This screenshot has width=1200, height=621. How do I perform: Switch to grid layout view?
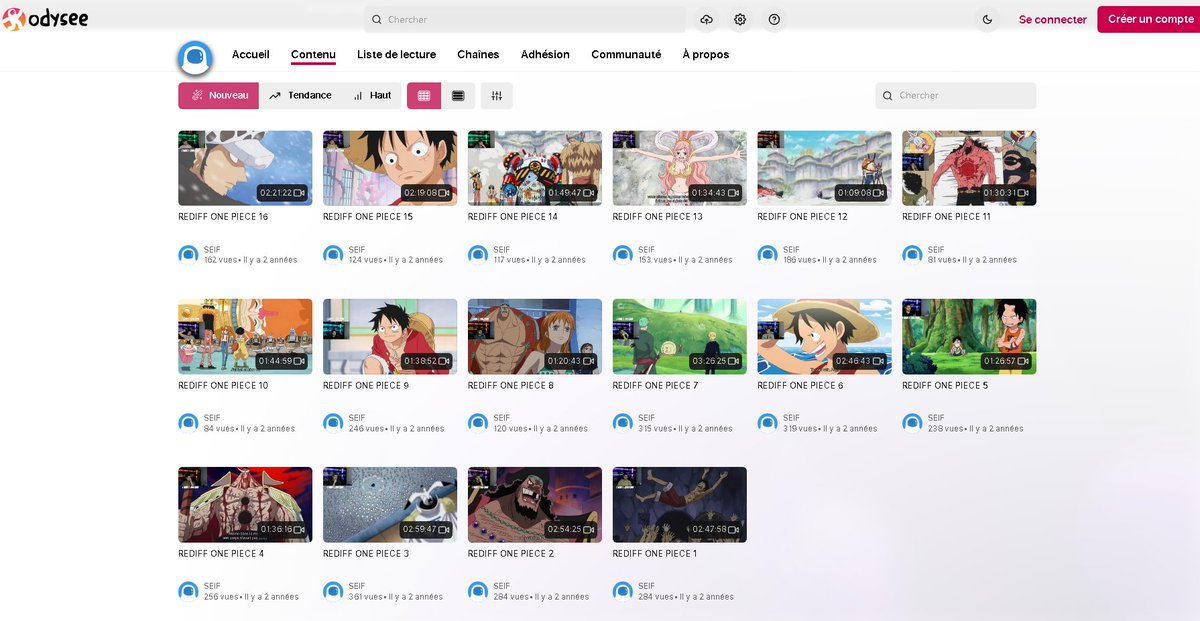424,95
